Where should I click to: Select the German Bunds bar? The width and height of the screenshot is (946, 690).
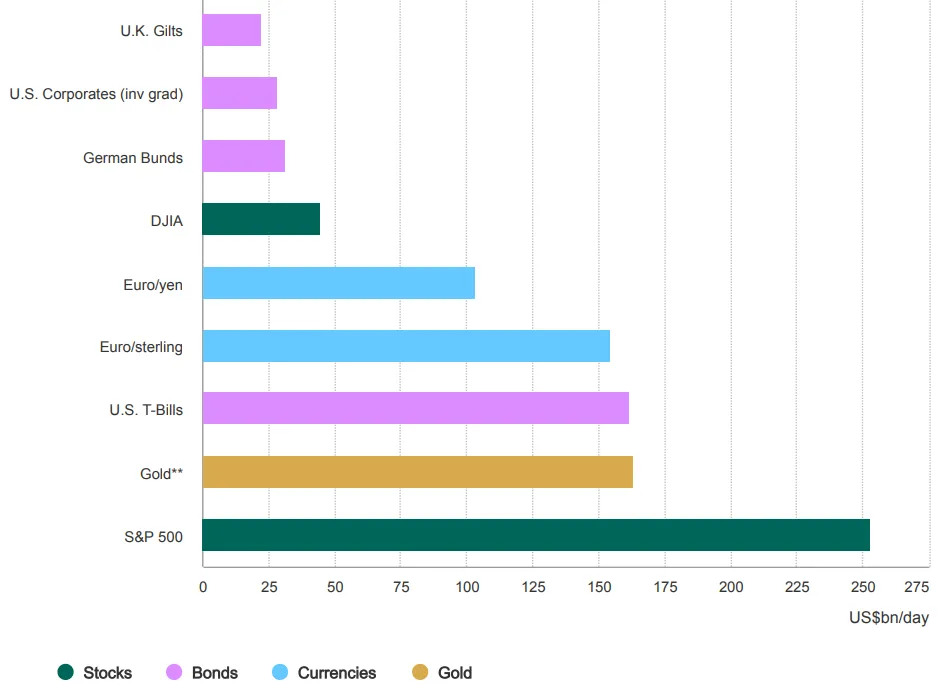tap(243, 157)
